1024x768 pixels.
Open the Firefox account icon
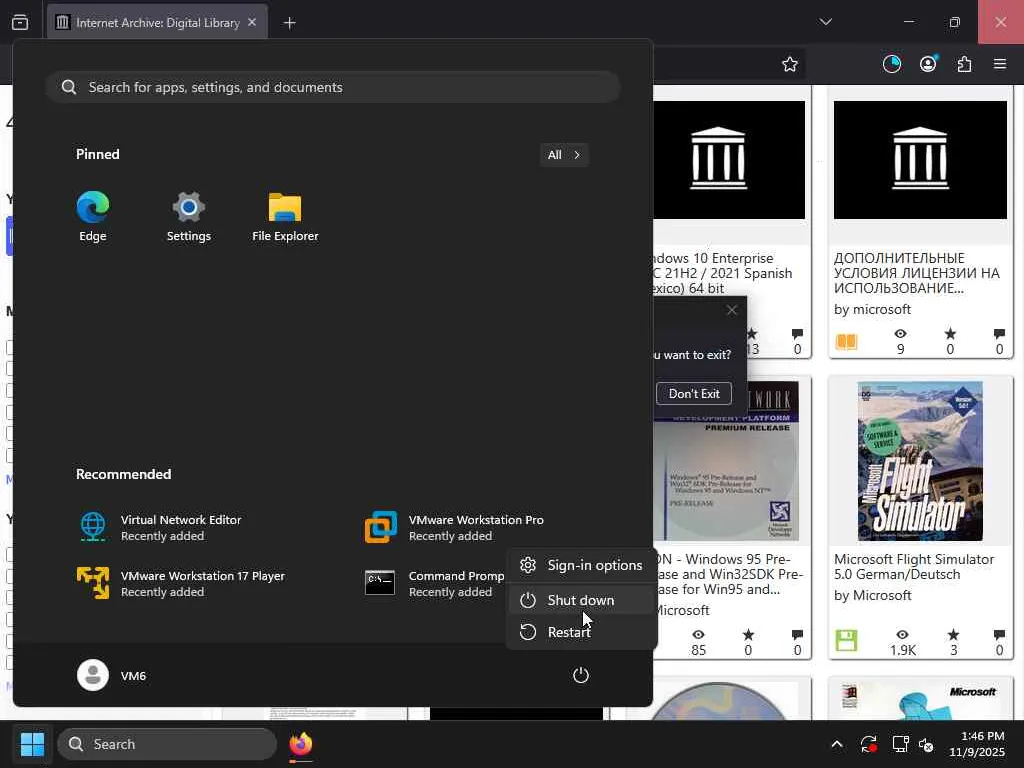[x=928, y=64]
